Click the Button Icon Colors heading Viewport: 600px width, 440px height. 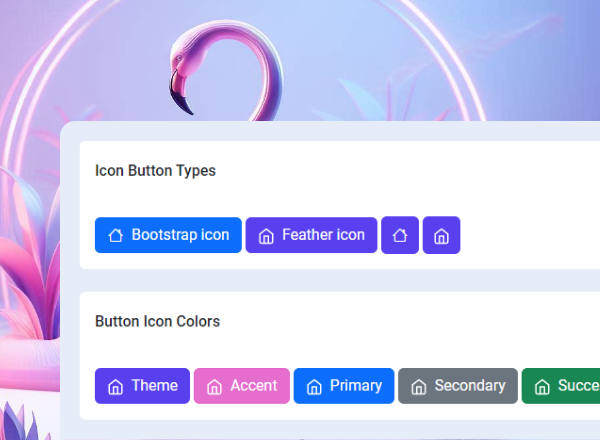[x=157, y=321]
